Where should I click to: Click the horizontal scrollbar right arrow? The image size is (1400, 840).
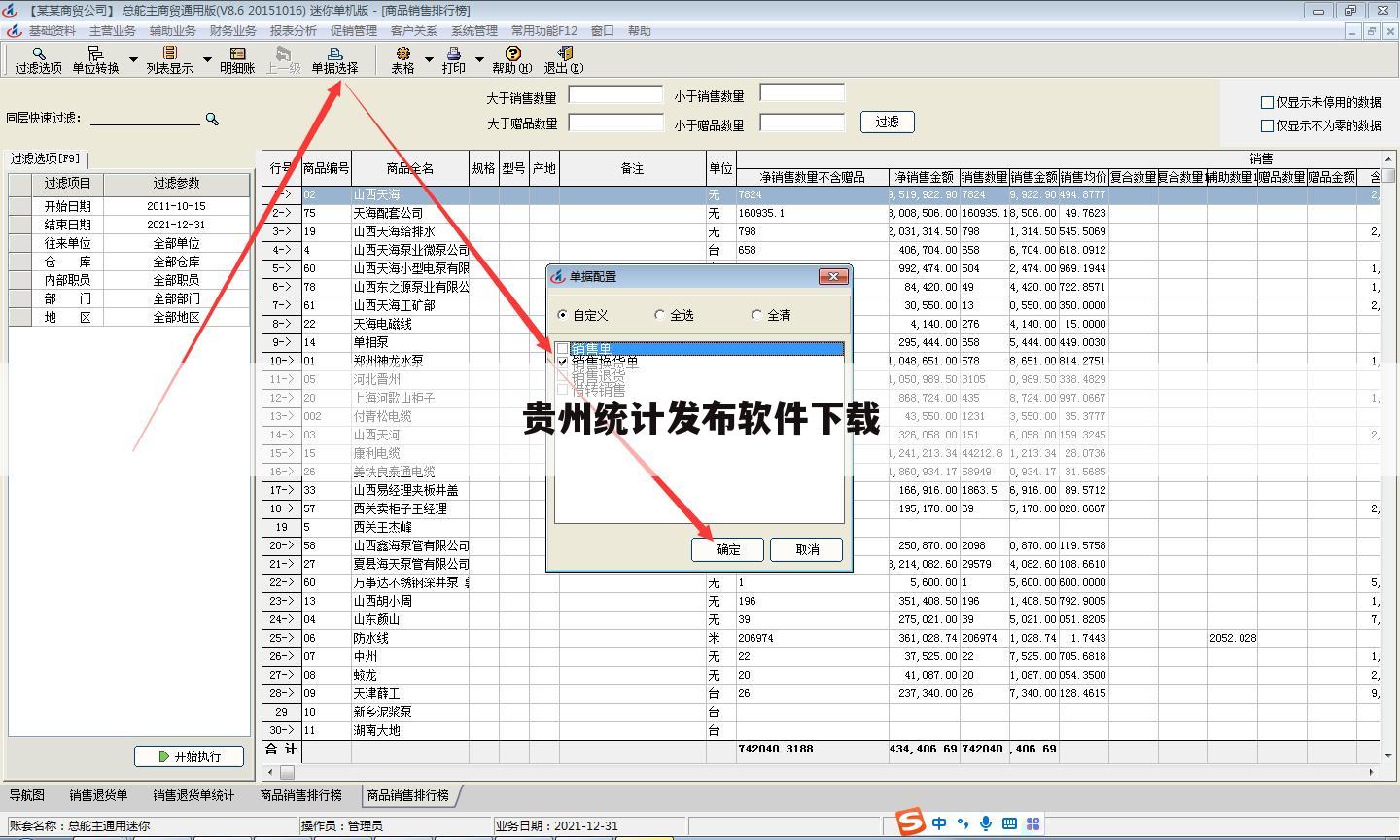tap(1372, 772)
